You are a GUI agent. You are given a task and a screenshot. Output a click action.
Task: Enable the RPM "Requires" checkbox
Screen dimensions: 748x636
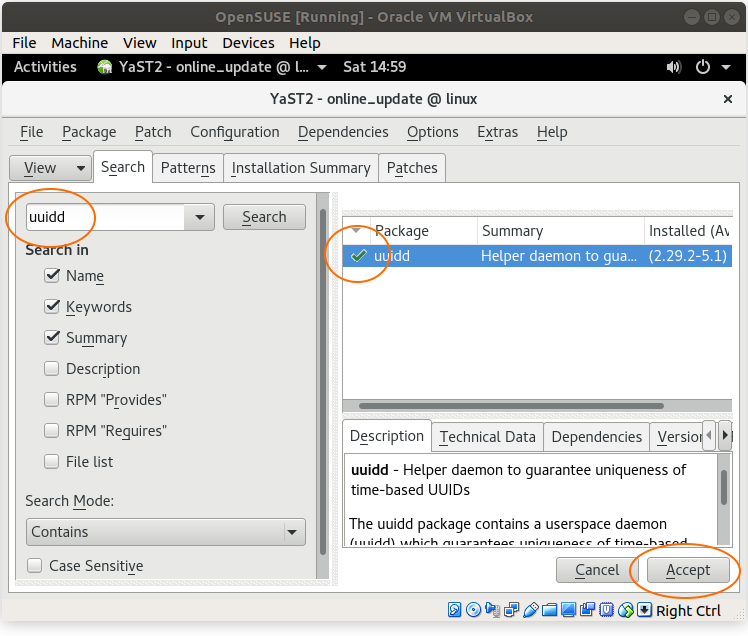point(52,430)
